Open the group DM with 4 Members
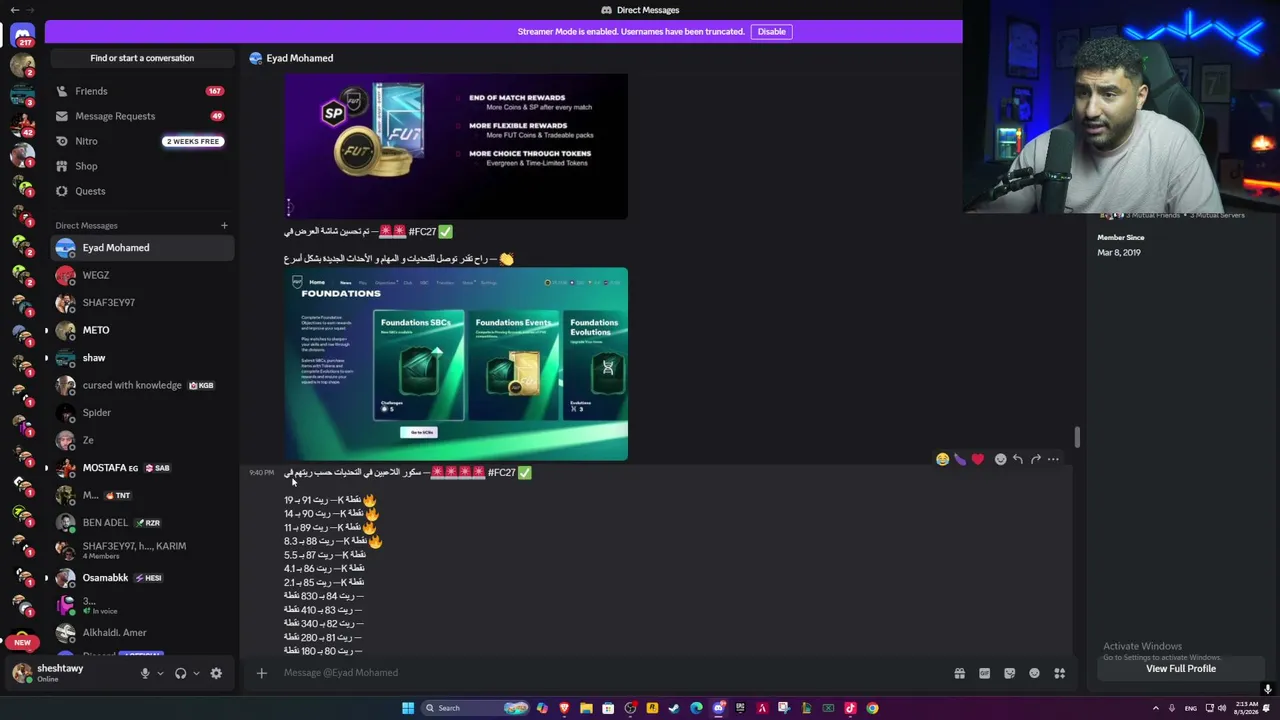This screenshot has width=1280, height=720. coord(142,550)
